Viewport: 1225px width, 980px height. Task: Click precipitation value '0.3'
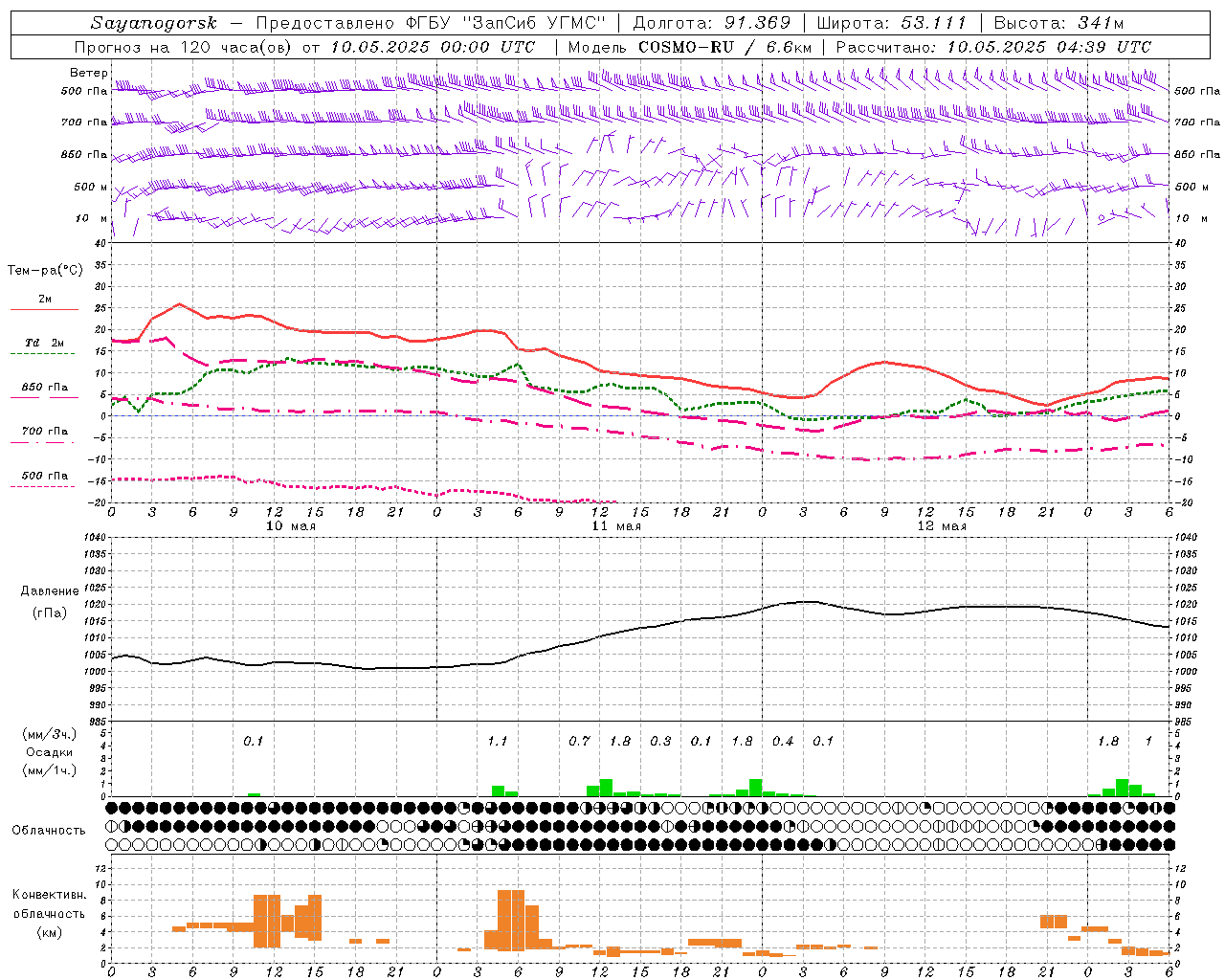click(x=660, y=742)
